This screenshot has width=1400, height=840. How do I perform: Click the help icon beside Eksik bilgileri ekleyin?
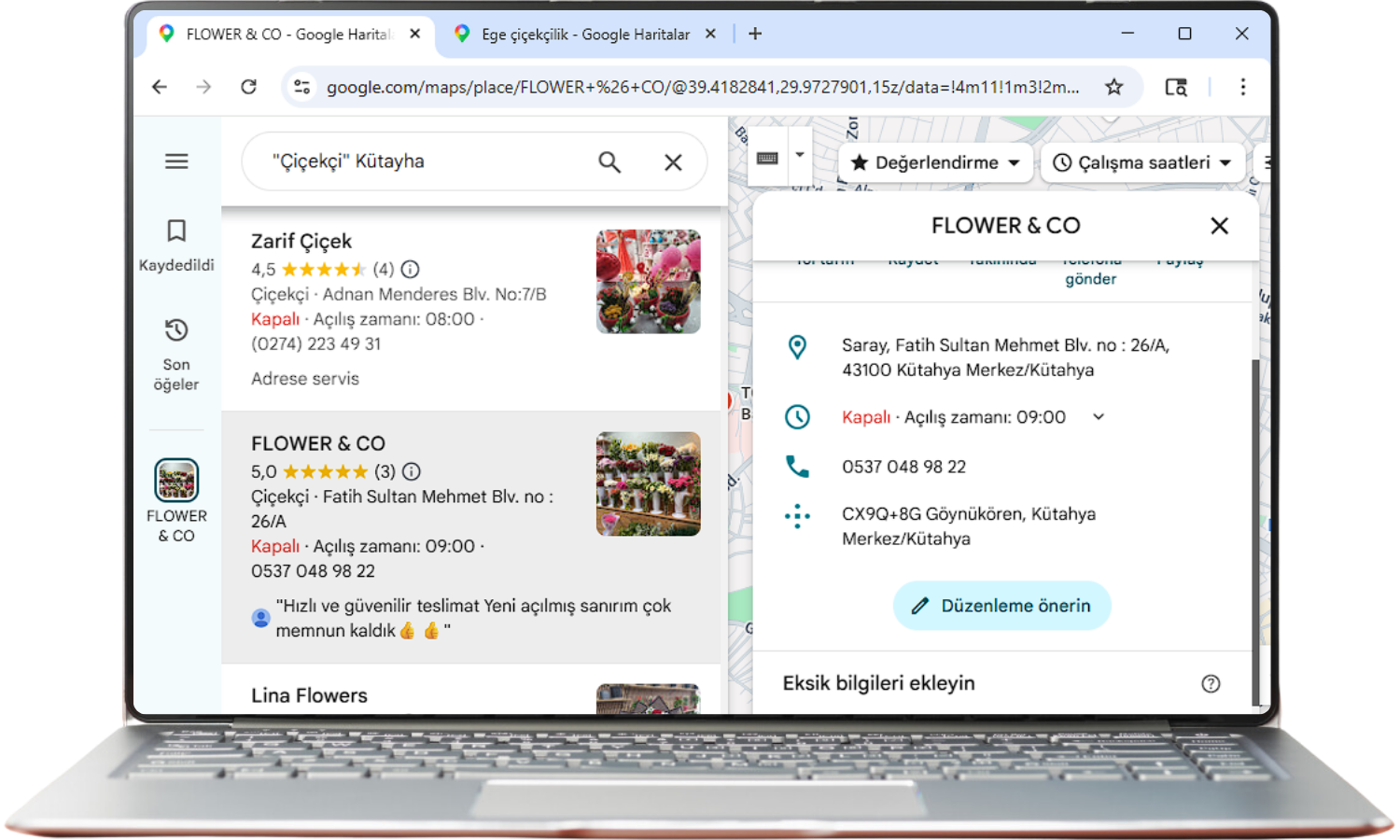pyautogui.click(x=1211, y=684)
